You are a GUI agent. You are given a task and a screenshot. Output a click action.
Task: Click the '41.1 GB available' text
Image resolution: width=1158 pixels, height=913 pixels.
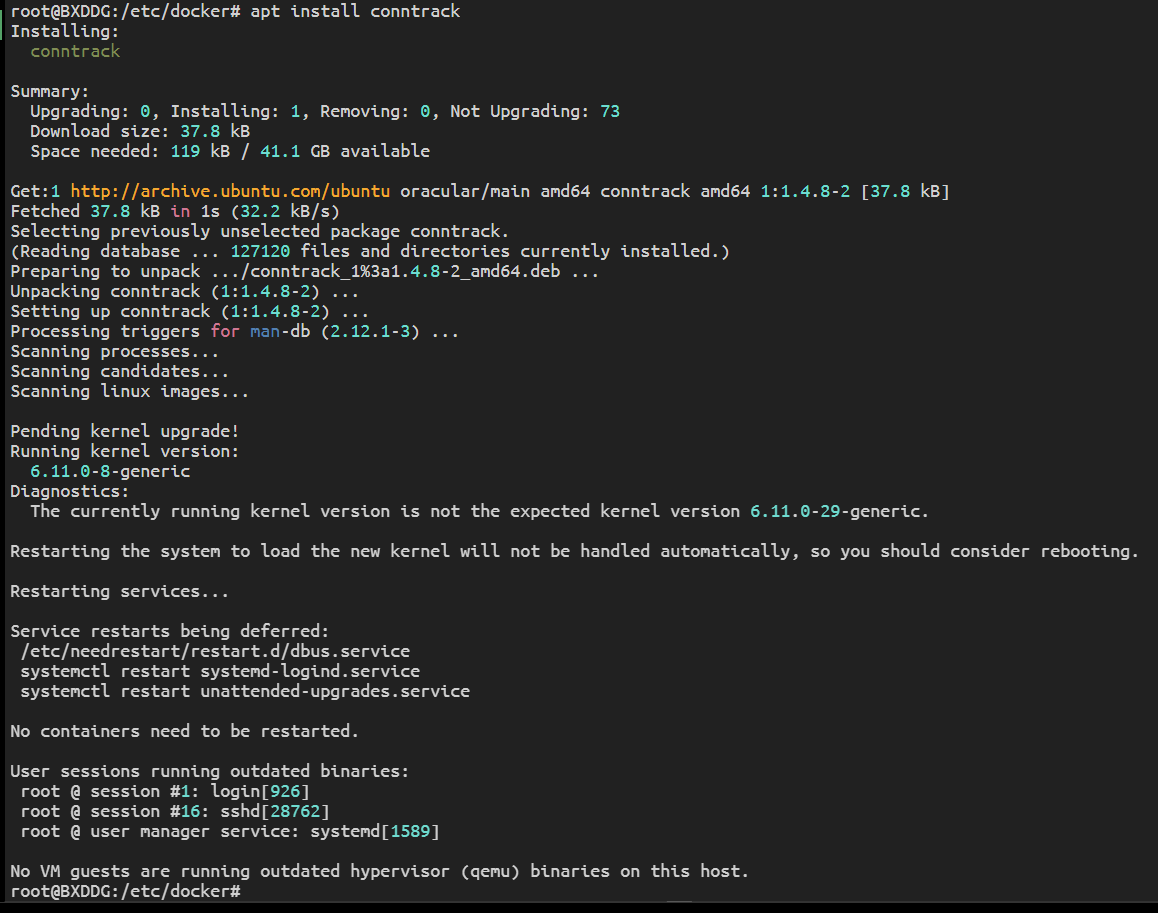click(345, 151)
